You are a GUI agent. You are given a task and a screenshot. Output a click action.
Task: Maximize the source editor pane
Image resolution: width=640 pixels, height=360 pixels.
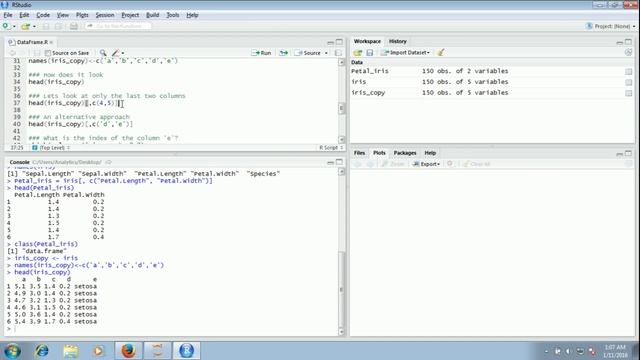click(339, 42)
